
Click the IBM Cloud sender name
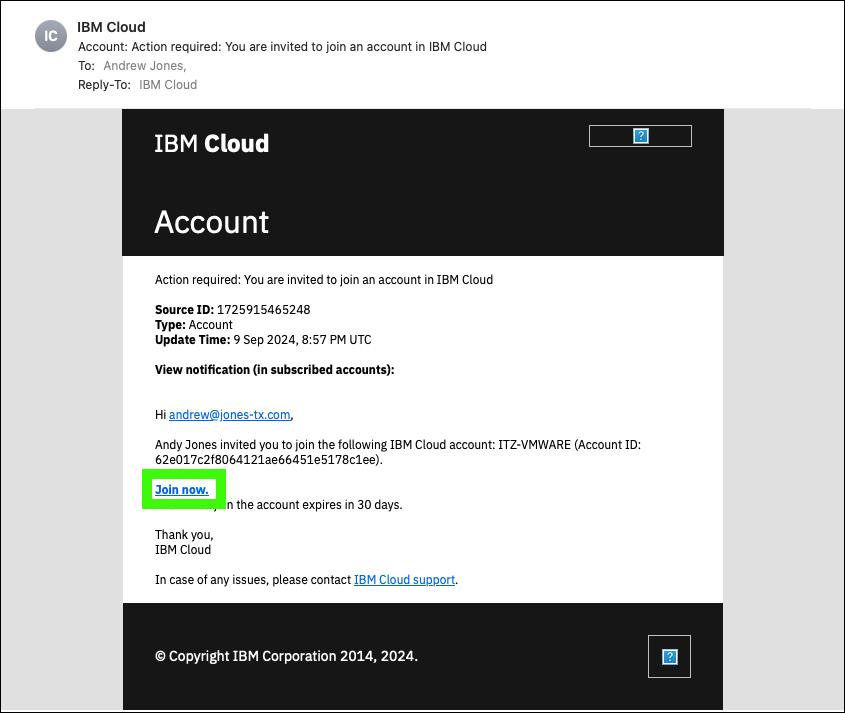(x=112, y=27)
